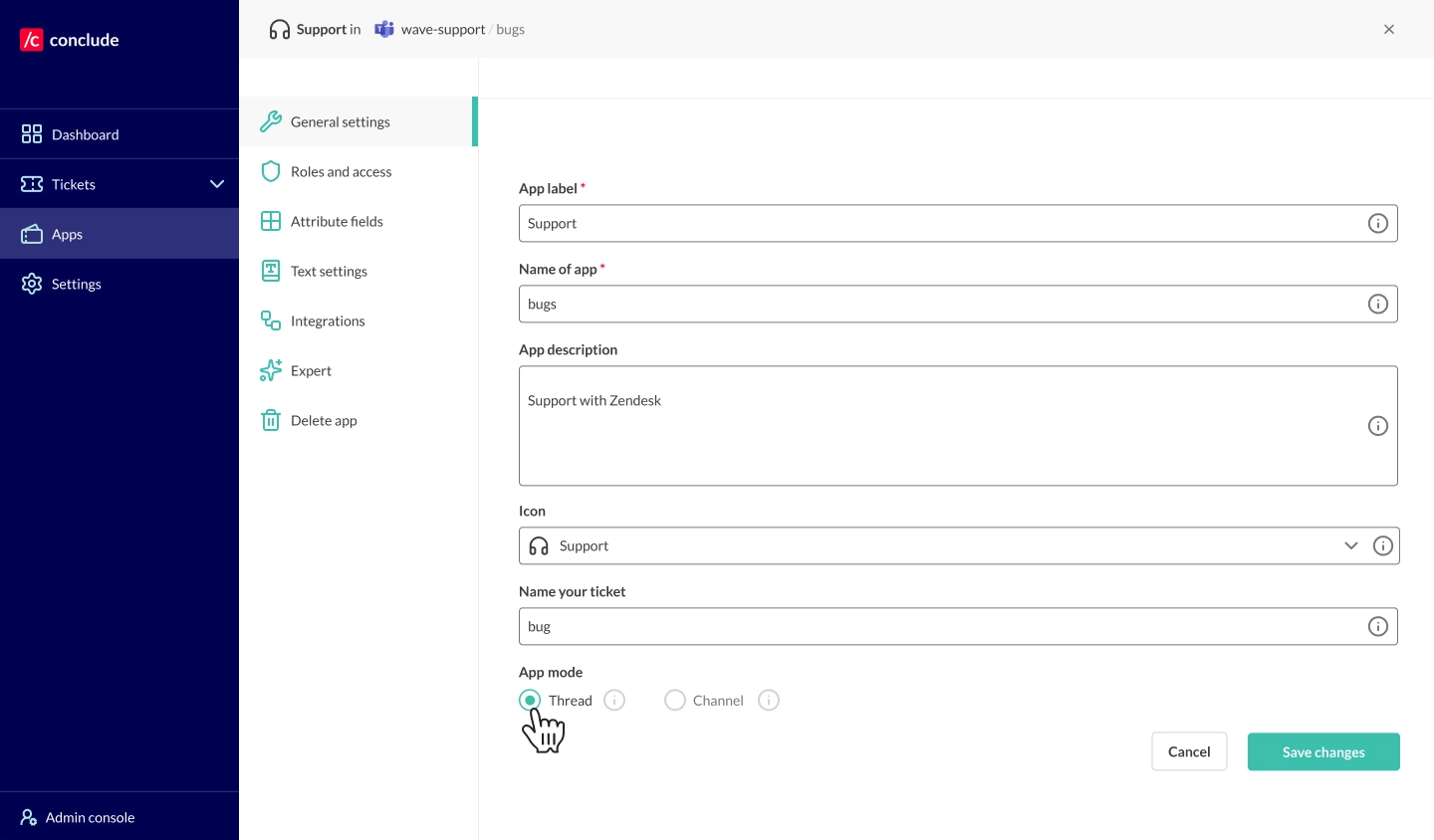This screenshot has width=1434, height=840.
Task: Cancel the current changes
Action: click(1189, 751)
